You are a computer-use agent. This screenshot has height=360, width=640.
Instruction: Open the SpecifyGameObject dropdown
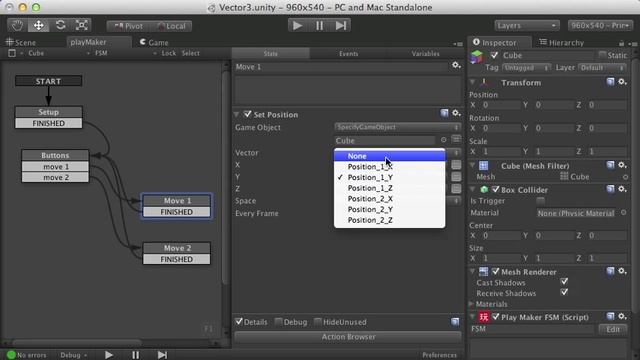(398, 127)
